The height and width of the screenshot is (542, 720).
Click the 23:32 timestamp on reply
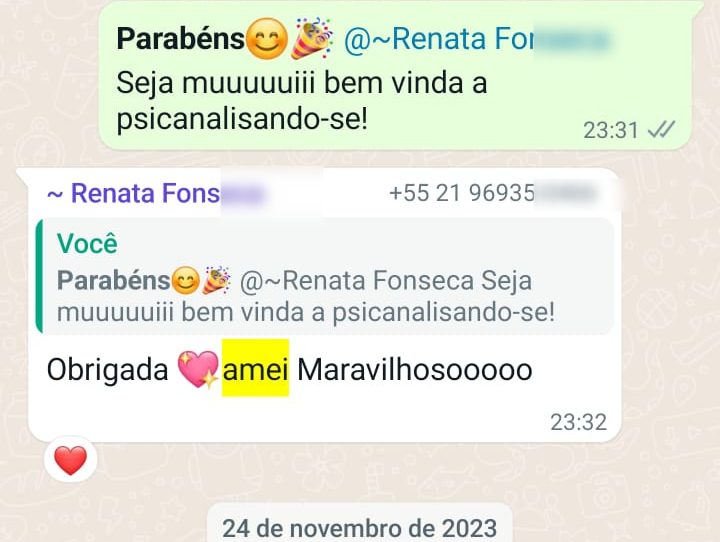(579, 422)
